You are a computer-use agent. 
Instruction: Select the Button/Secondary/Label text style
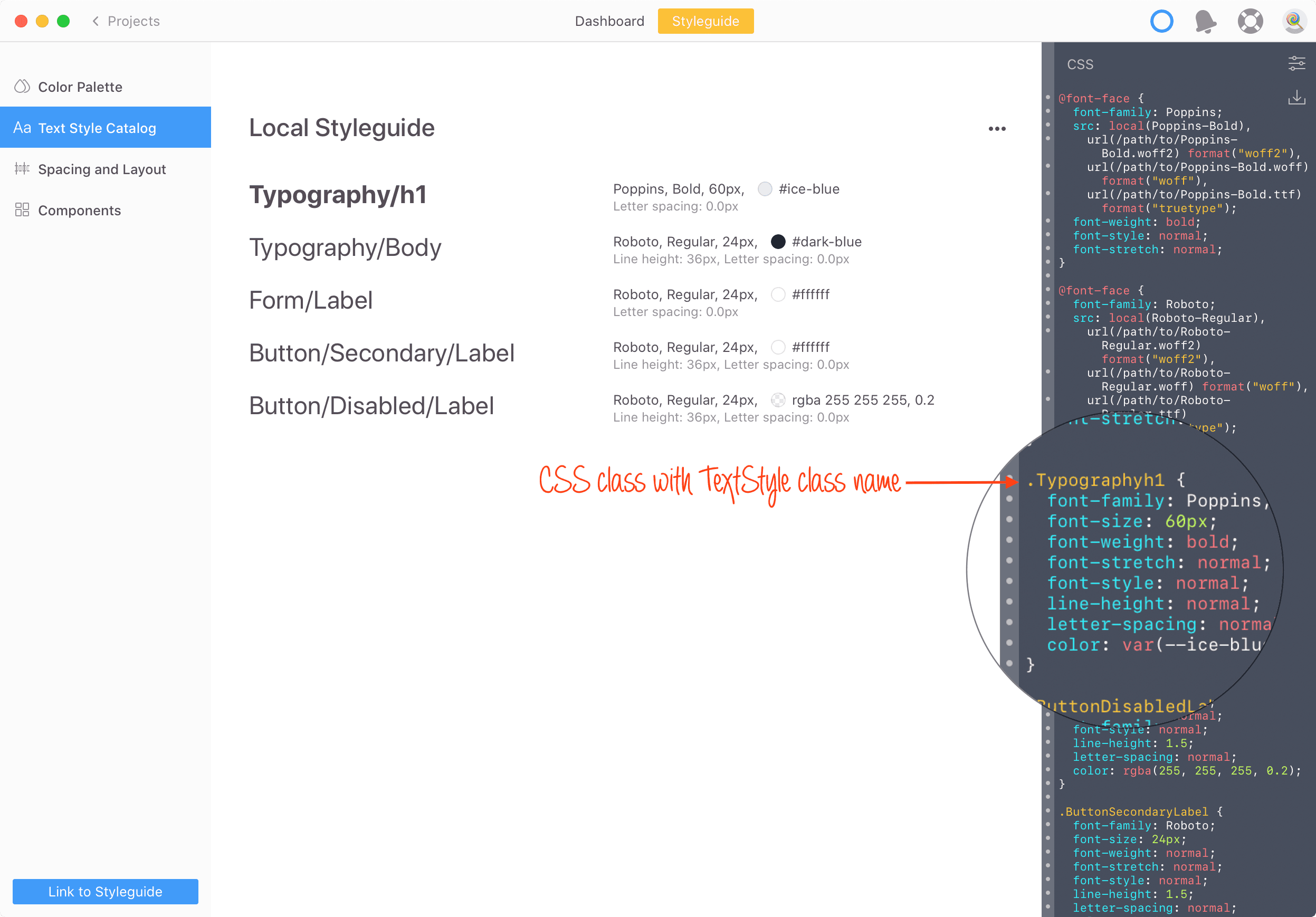pos(382,353)
